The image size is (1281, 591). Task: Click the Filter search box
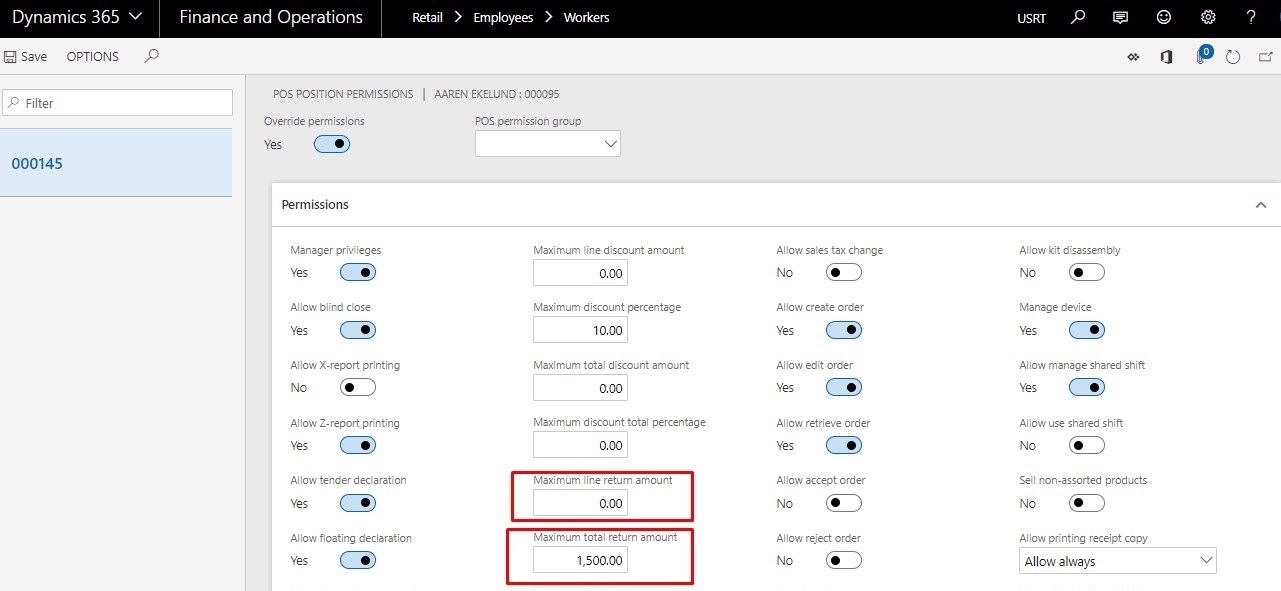118,103
